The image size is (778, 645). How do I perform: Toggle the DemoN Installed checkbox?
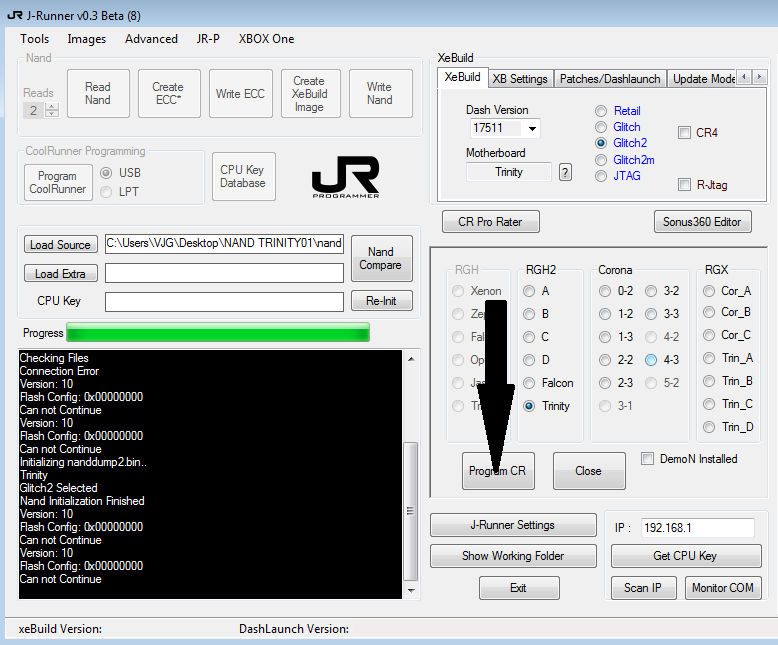tap(647, 459)
